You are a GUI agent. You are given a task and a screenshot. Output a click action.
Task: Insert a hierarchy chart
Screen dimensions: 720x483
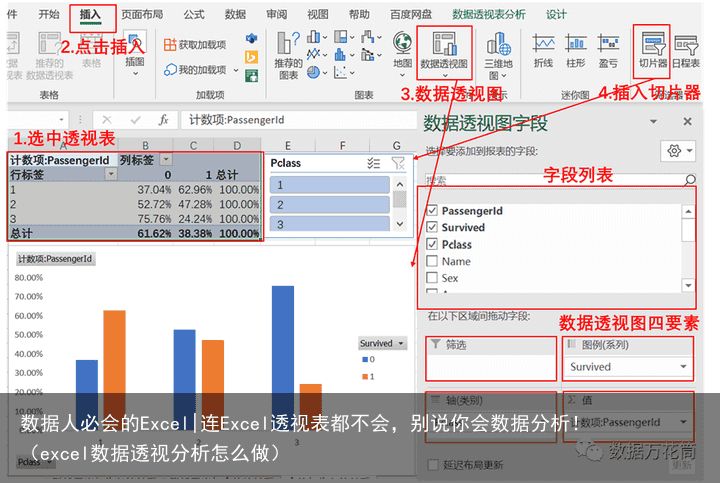pyautogui.click(x=344, y=37)
